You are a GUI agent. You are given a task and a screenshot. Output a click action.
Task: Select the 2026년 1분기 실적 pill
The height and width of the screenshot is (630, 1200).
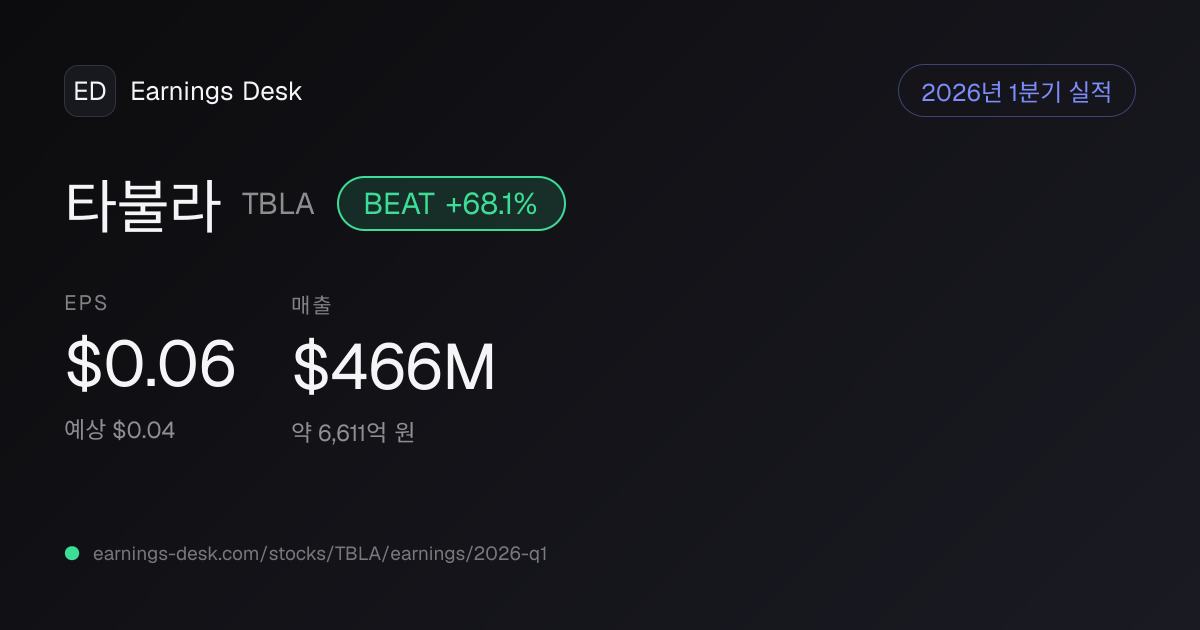[x=1017, y=91]
